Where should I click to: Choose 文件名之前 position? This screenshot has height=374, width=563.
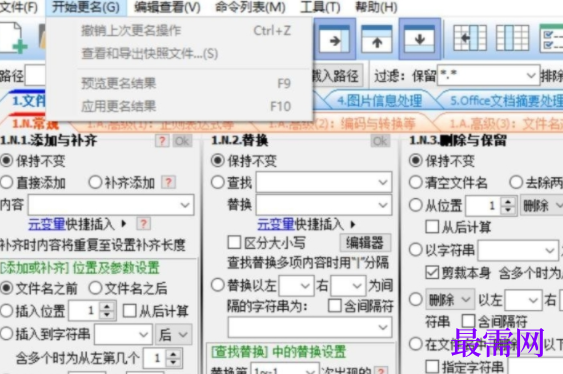pyautogui.click(x=6, y=288)
